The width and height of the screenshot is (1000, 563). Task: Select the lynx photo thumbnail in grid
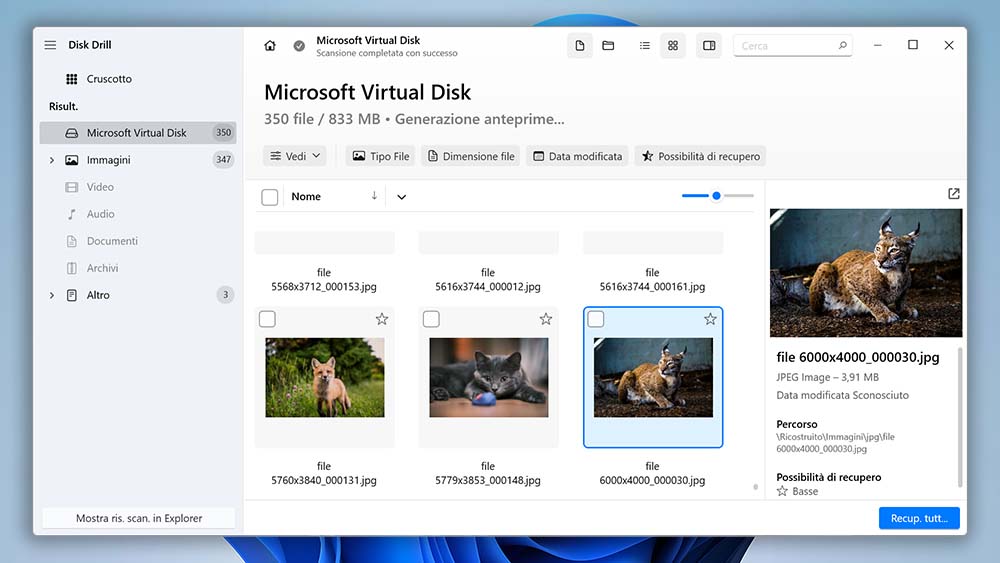pos(653,377)
